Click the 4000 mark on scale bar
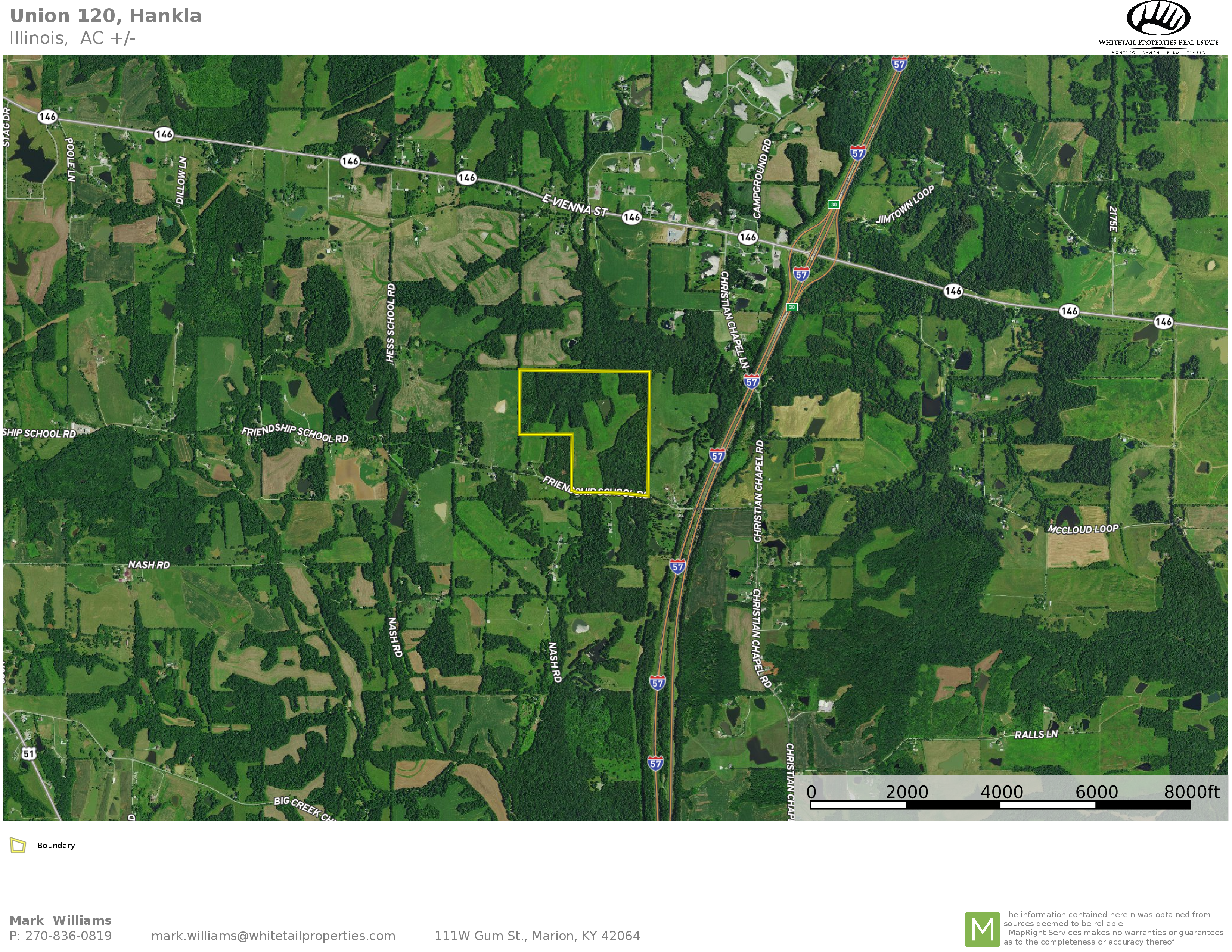This screenshot has width=1232, height=952. (1001, 792)
